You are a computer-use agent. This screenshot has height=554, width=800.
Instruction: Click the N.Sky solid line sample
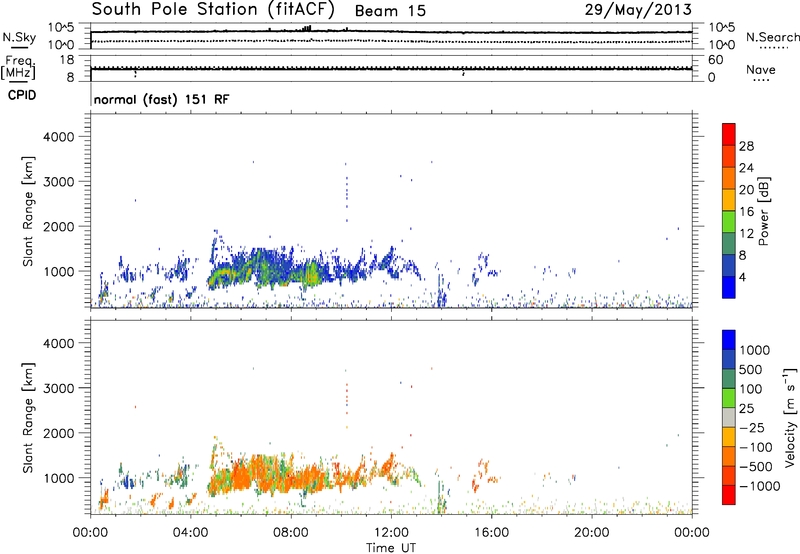19,47
